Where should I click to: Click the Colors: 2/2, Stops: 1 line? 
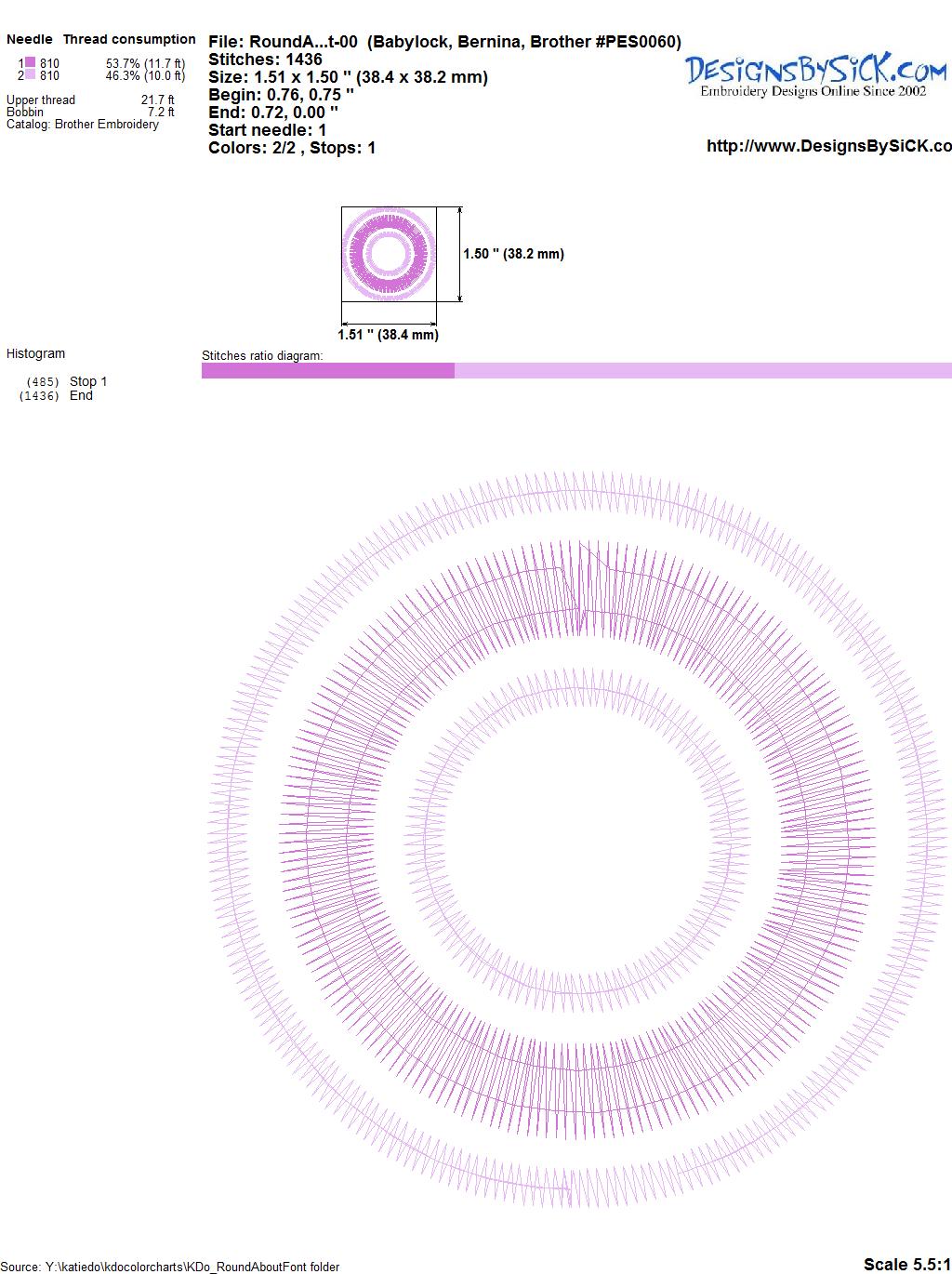292,148
